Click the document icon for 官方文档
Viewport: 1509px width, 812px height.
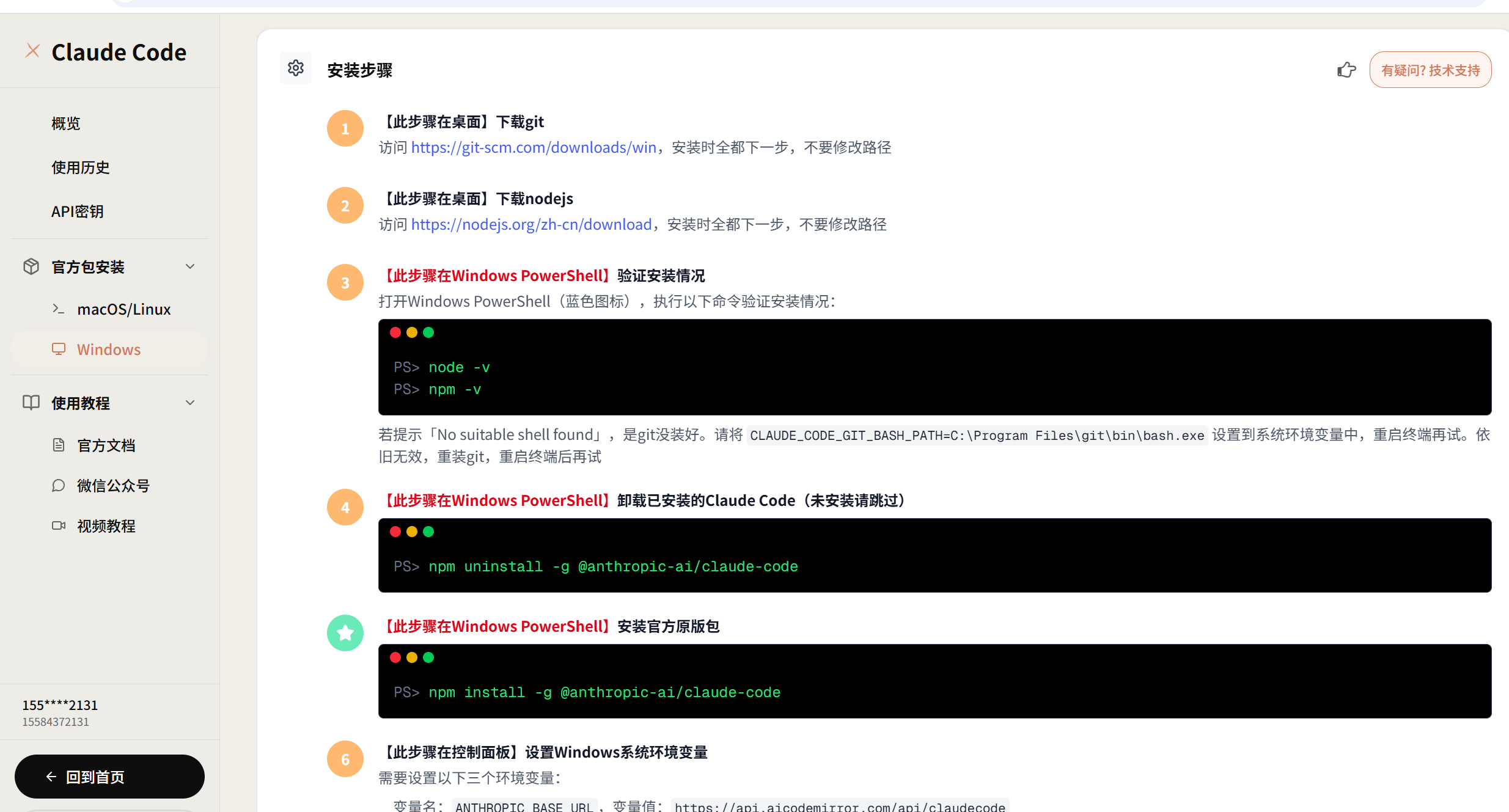pos(59,445)
